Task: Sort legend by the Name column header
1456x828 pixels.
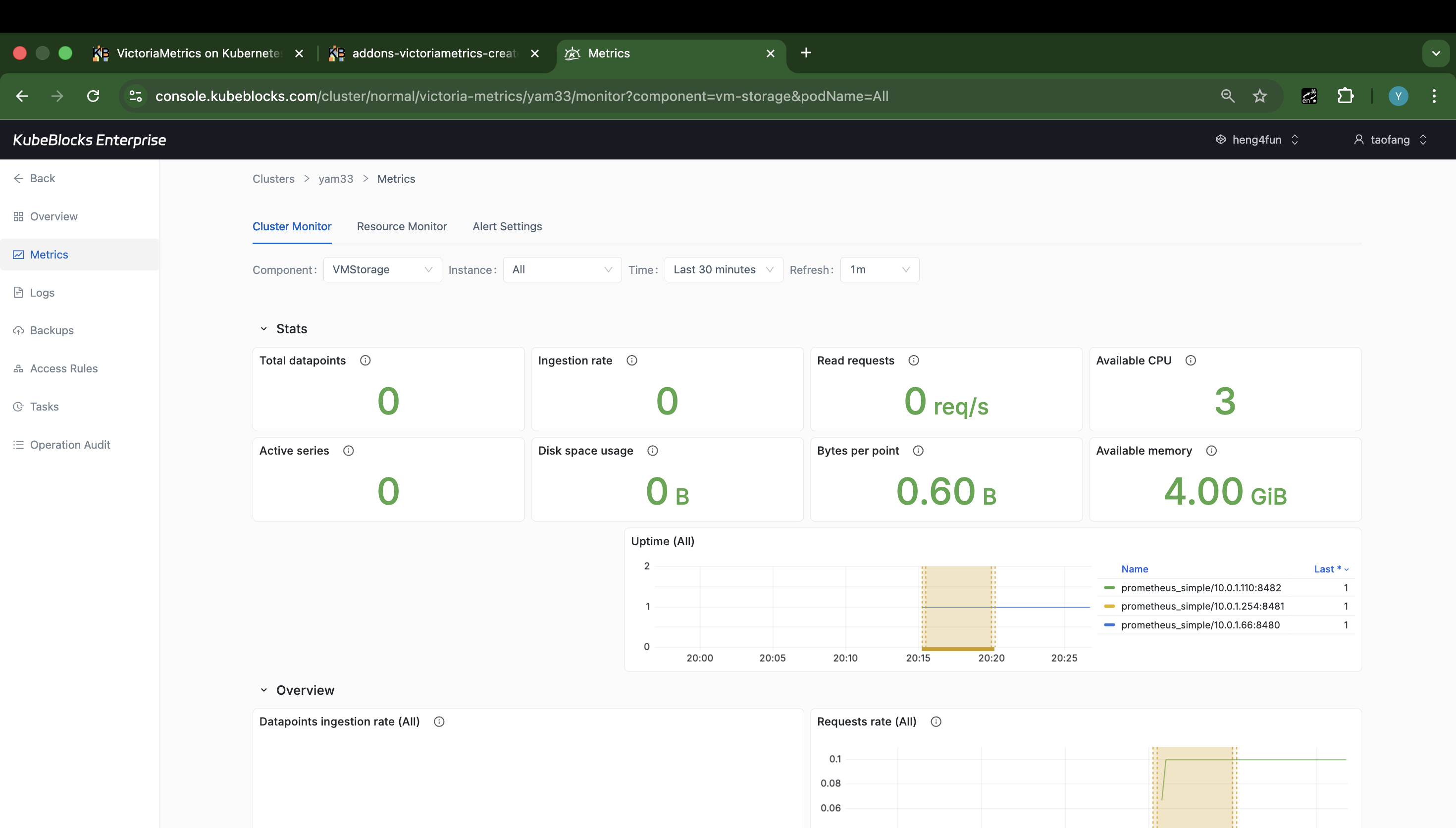Action: [1134, 569]
